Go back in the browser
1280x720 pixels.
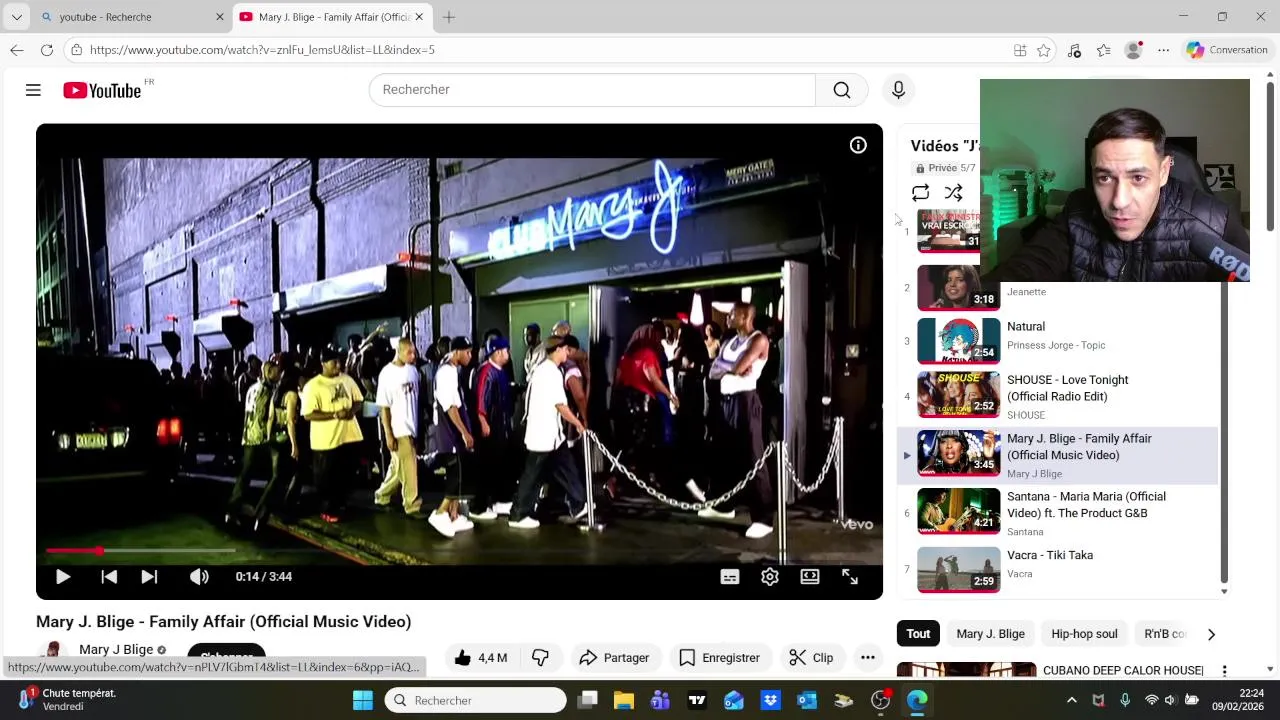click(x=16, y=50)
